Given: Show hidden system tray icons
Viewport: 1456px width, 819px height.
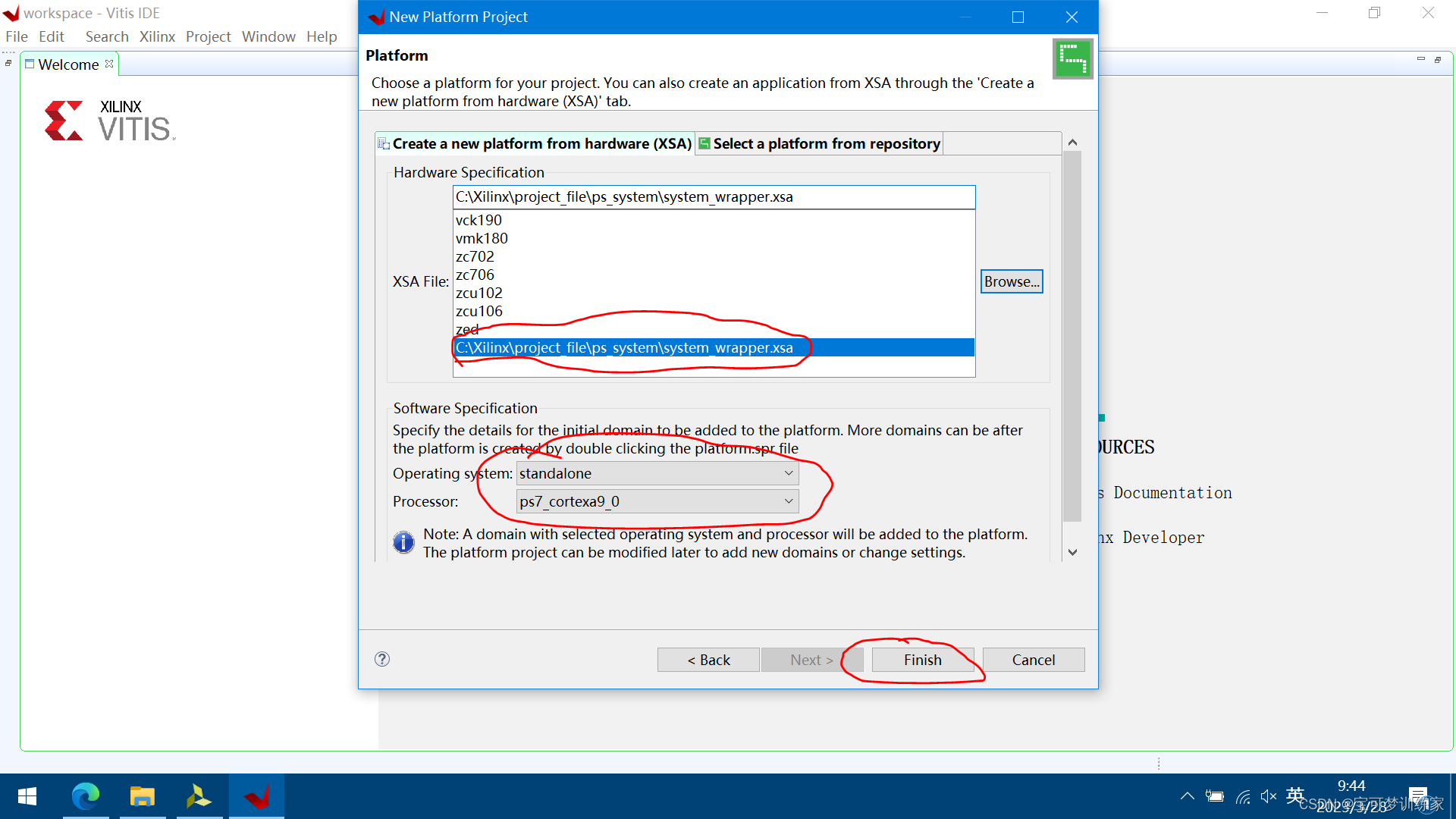Looking at the screenshot, I should pos(1188,795).
